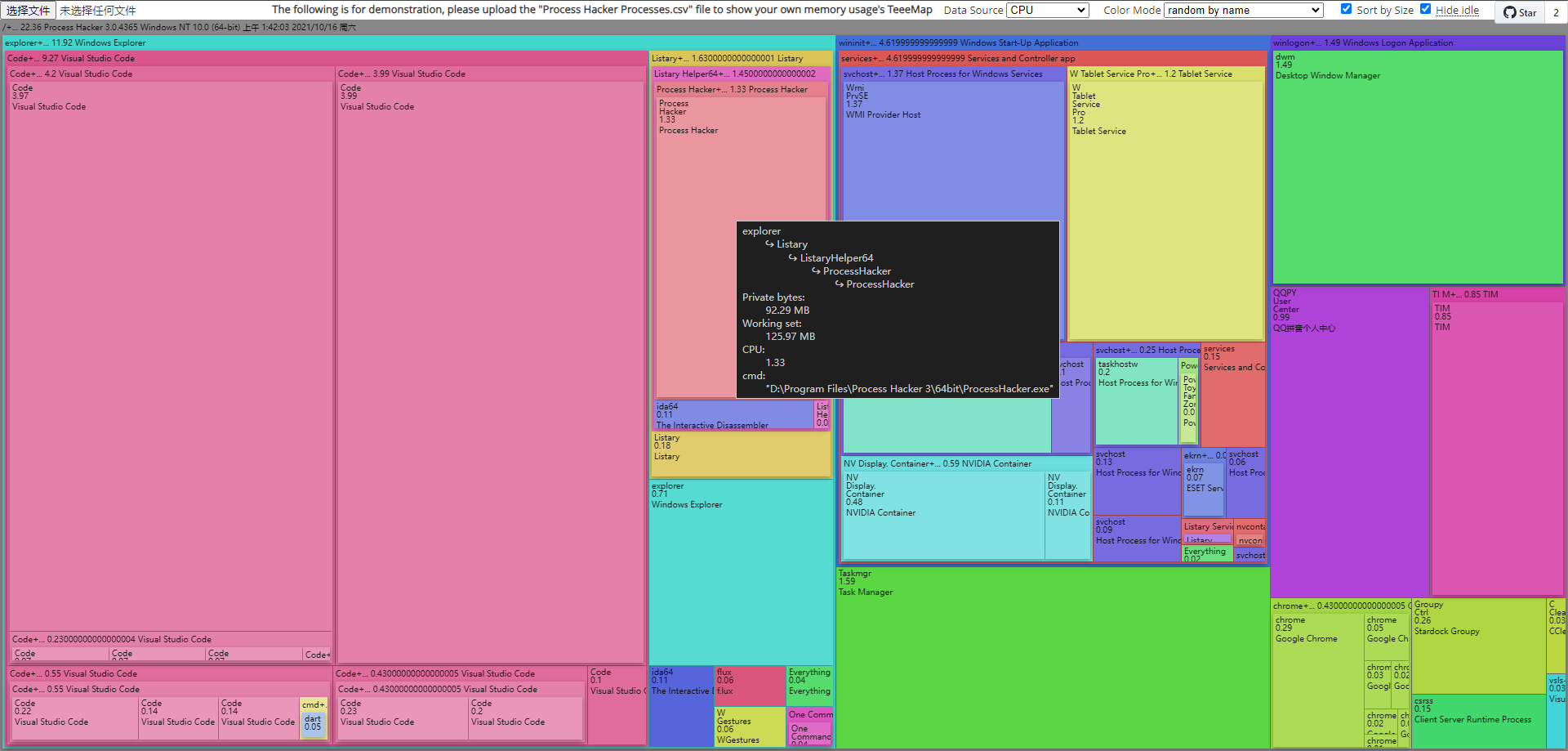Click the Code 0.2 Visual Studio Code cell
The height and width of the screenshot is (751, 1568).
(x=525, y=718)
